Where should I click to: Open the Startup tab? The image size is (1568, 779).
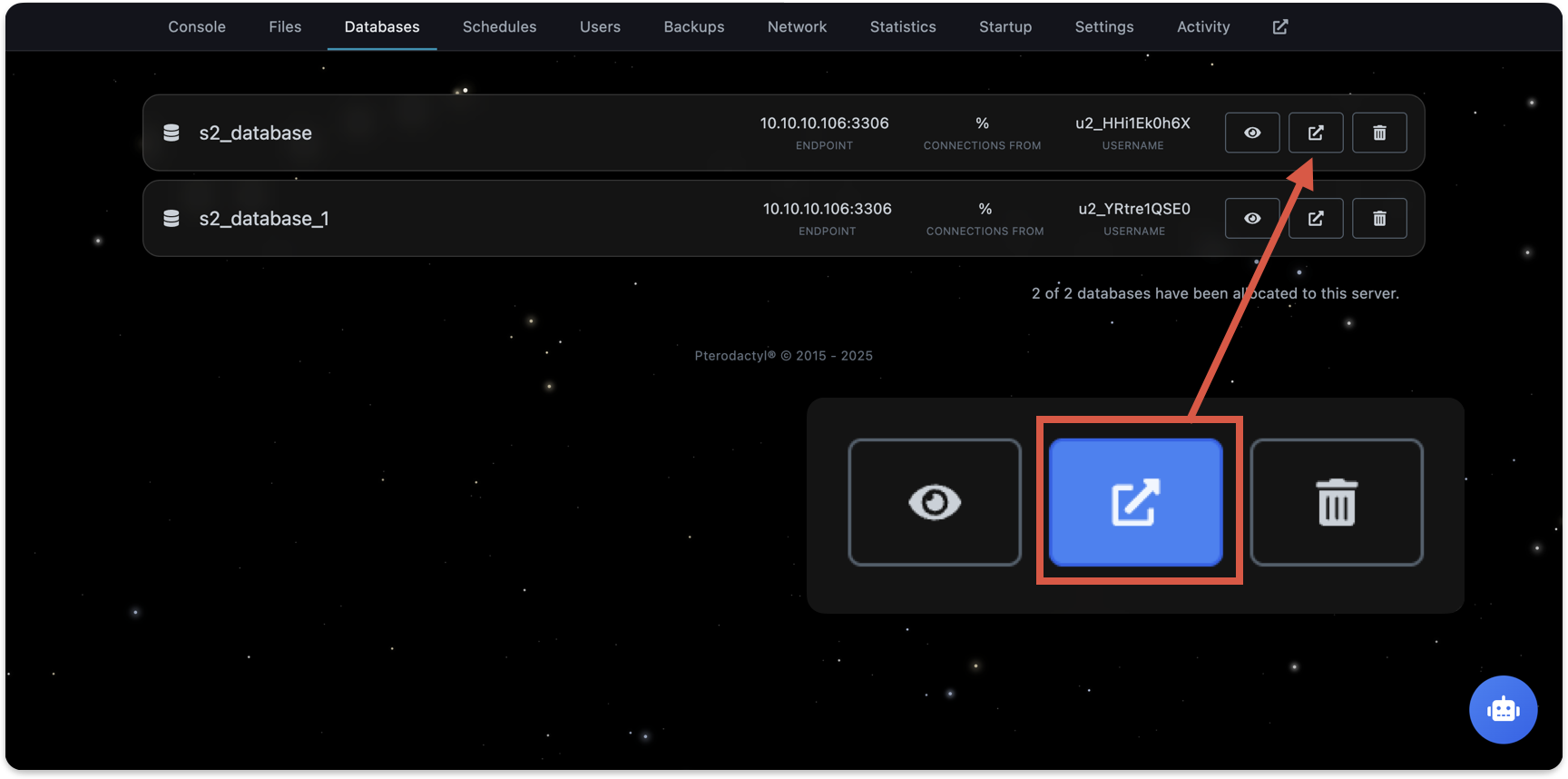1005,27
